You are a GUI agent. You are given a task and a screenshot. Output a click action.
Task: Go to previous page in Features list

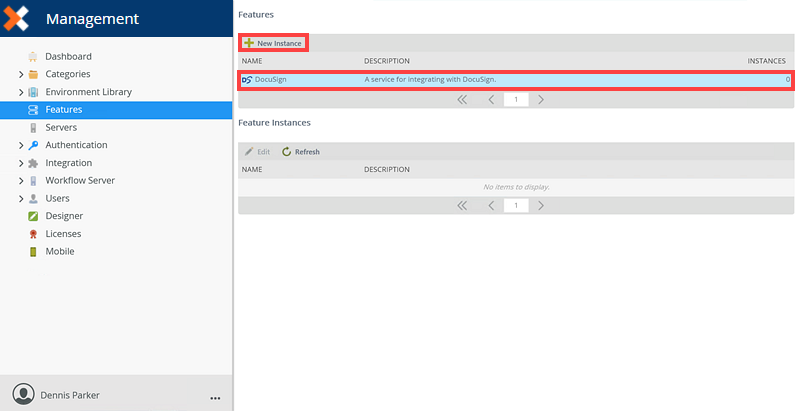(x=491, y=99)
